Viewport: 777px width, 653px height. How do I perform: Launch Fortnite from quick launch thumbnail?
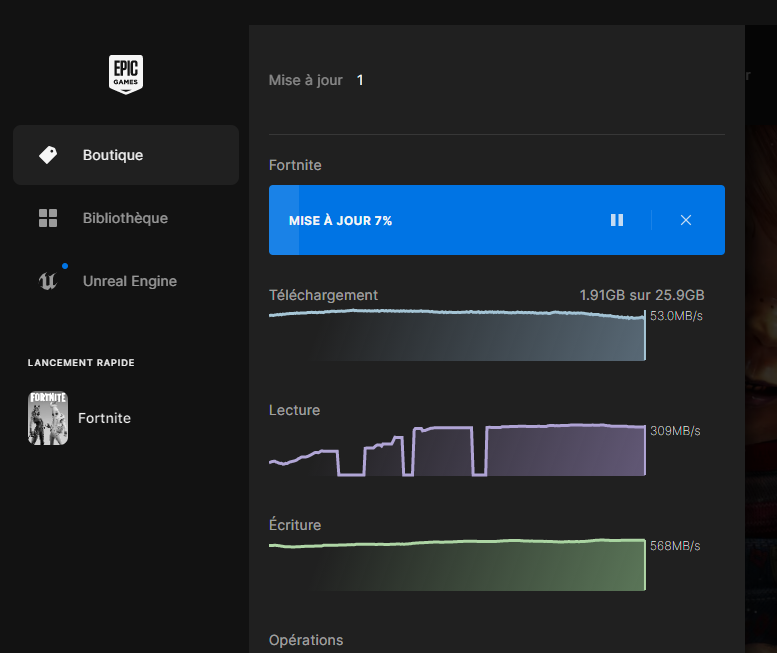[48, 418]
